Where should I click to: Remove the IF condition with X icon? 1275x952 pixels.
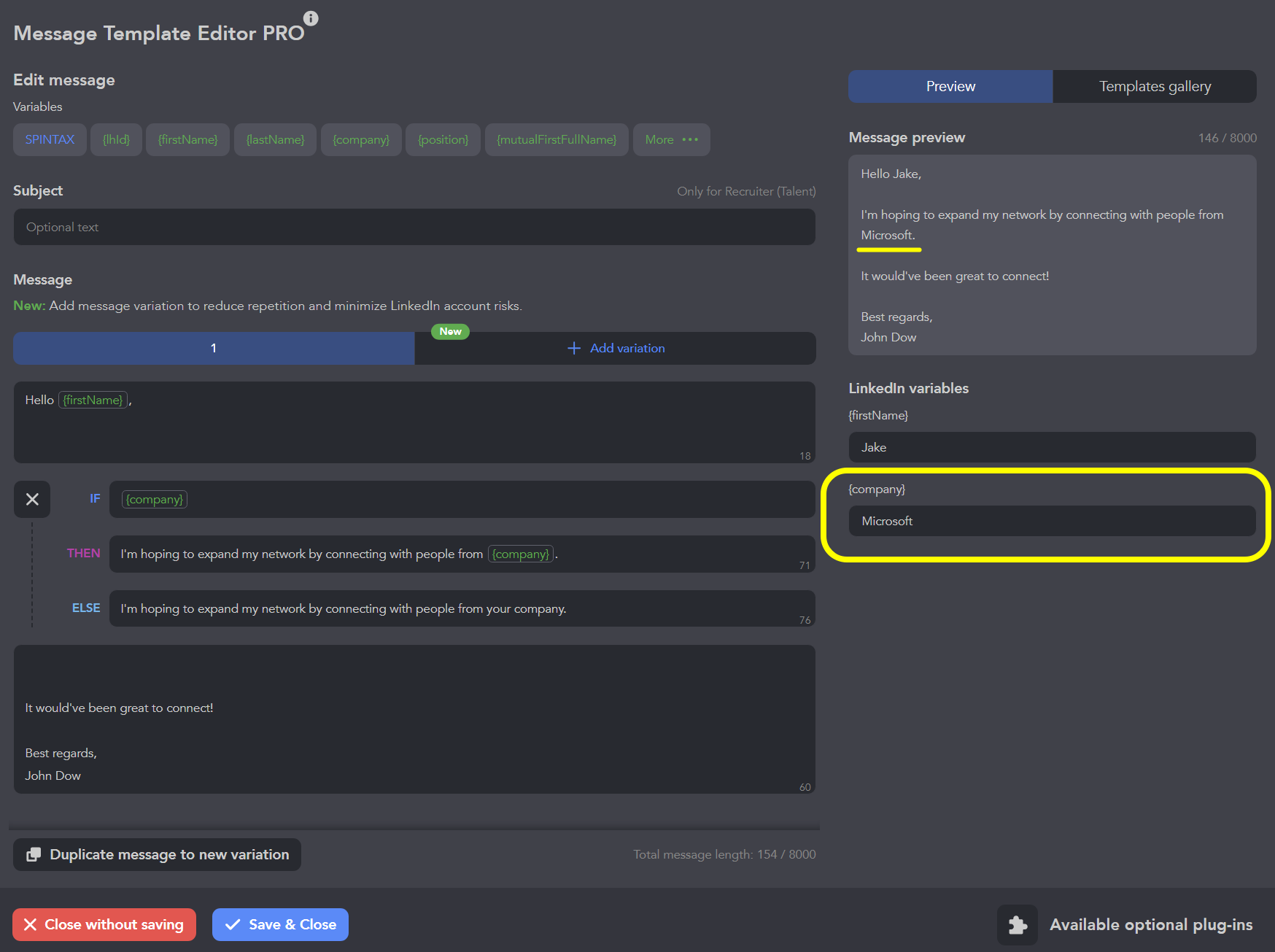(32, 499)
